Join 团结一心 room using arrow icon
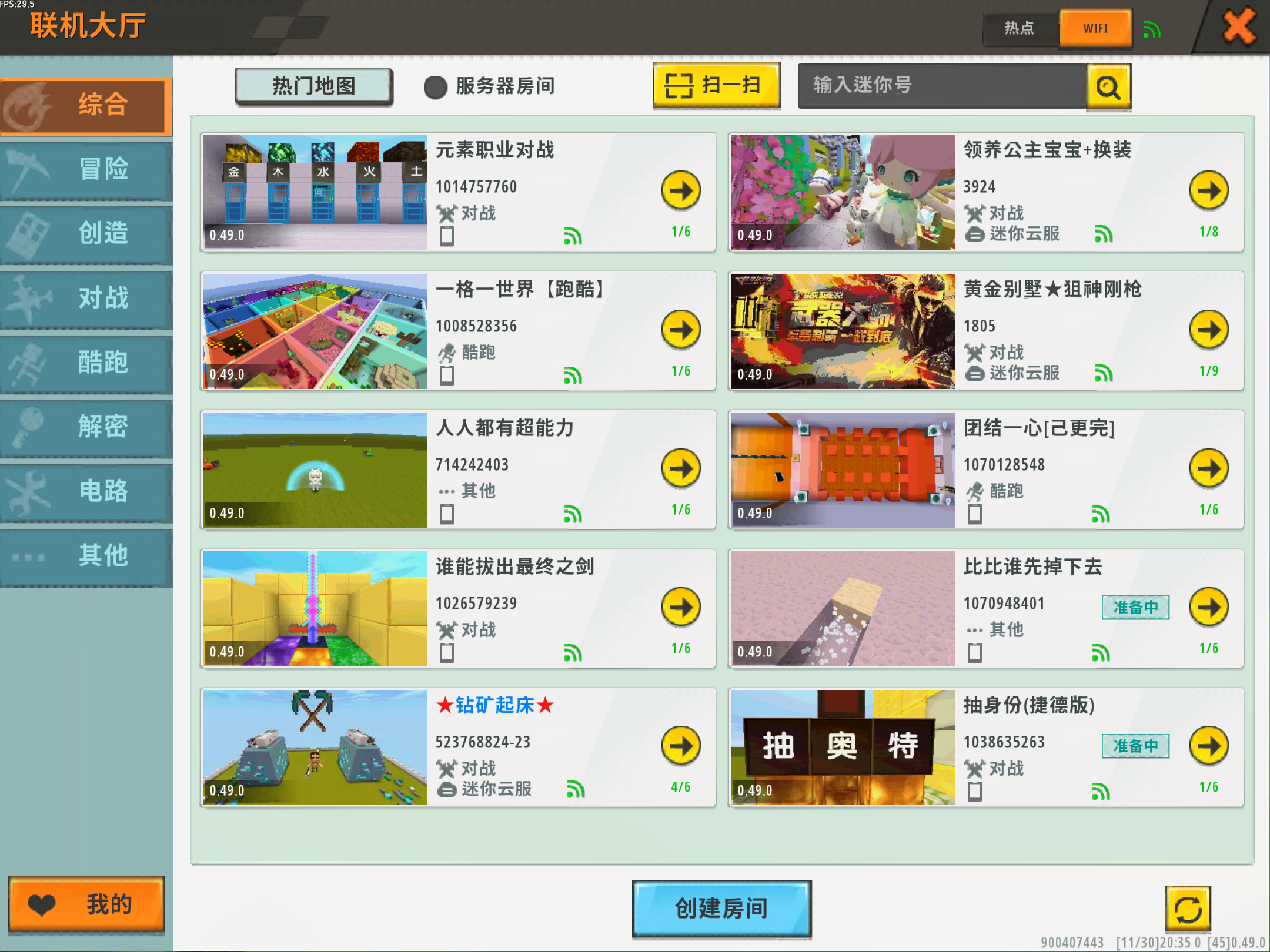The width and height of the screenshot is (1270, 952). click(x=1209, y=468)
